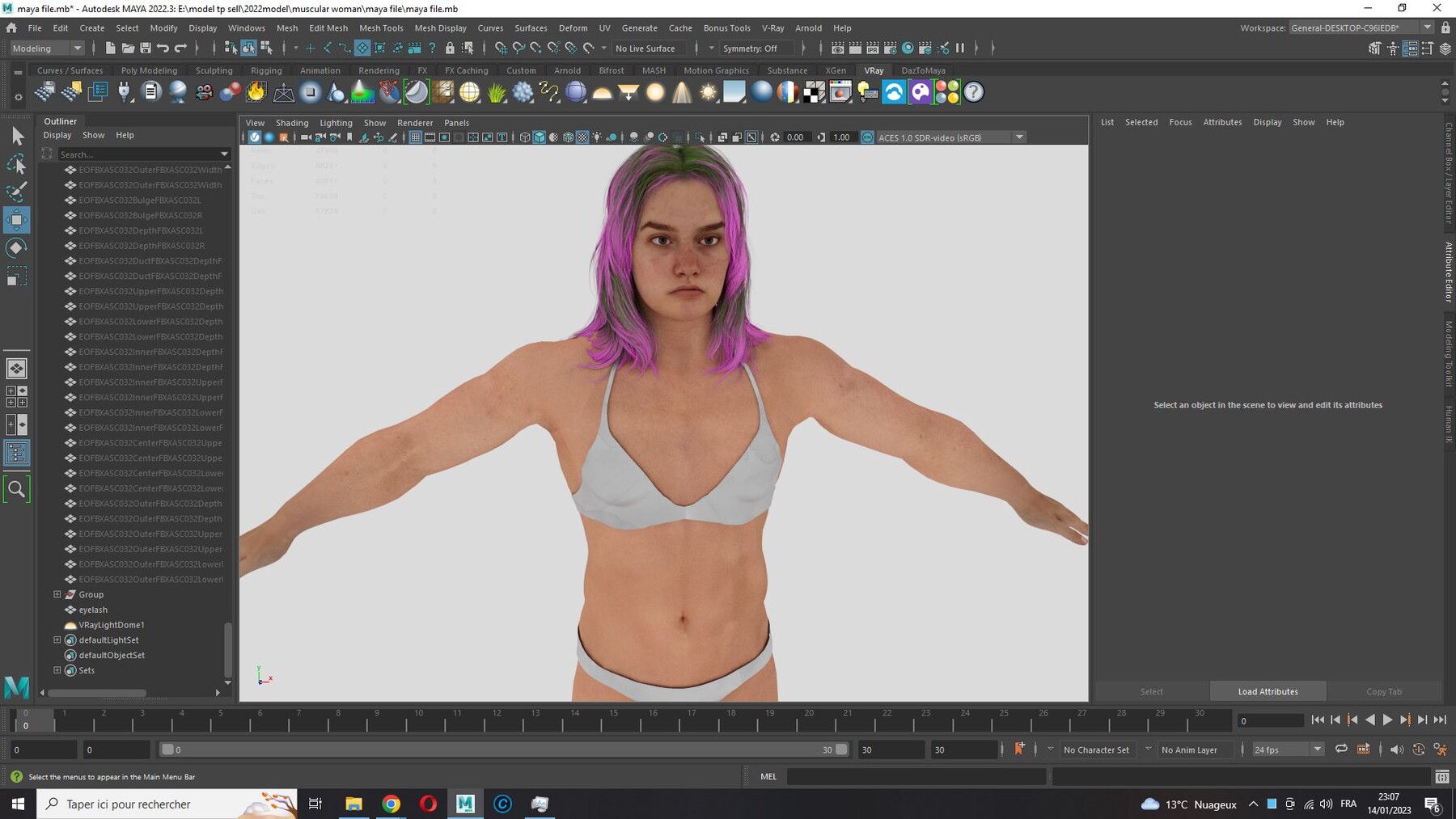The image size is (1456, 819).
Task: Toggle the lock selection icon
Action: click(450, 49)
